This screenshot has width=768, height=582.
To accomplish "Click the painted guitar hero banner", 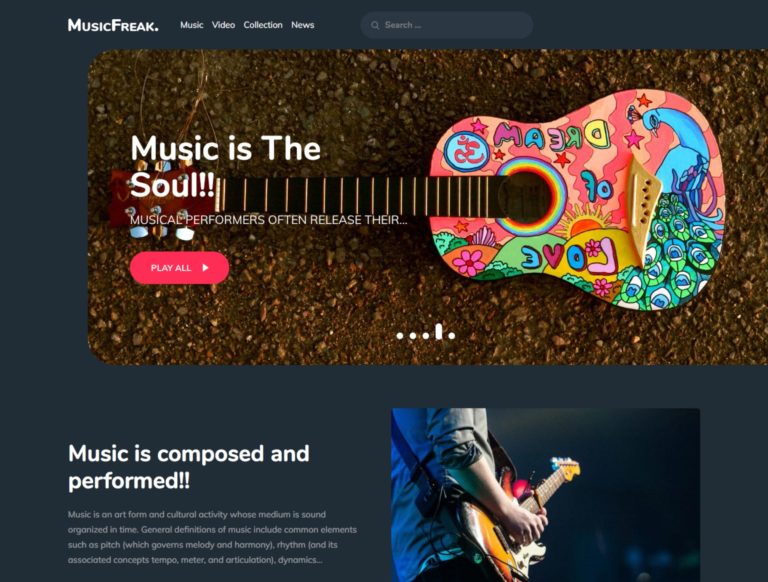I will [x=428, y=207].
